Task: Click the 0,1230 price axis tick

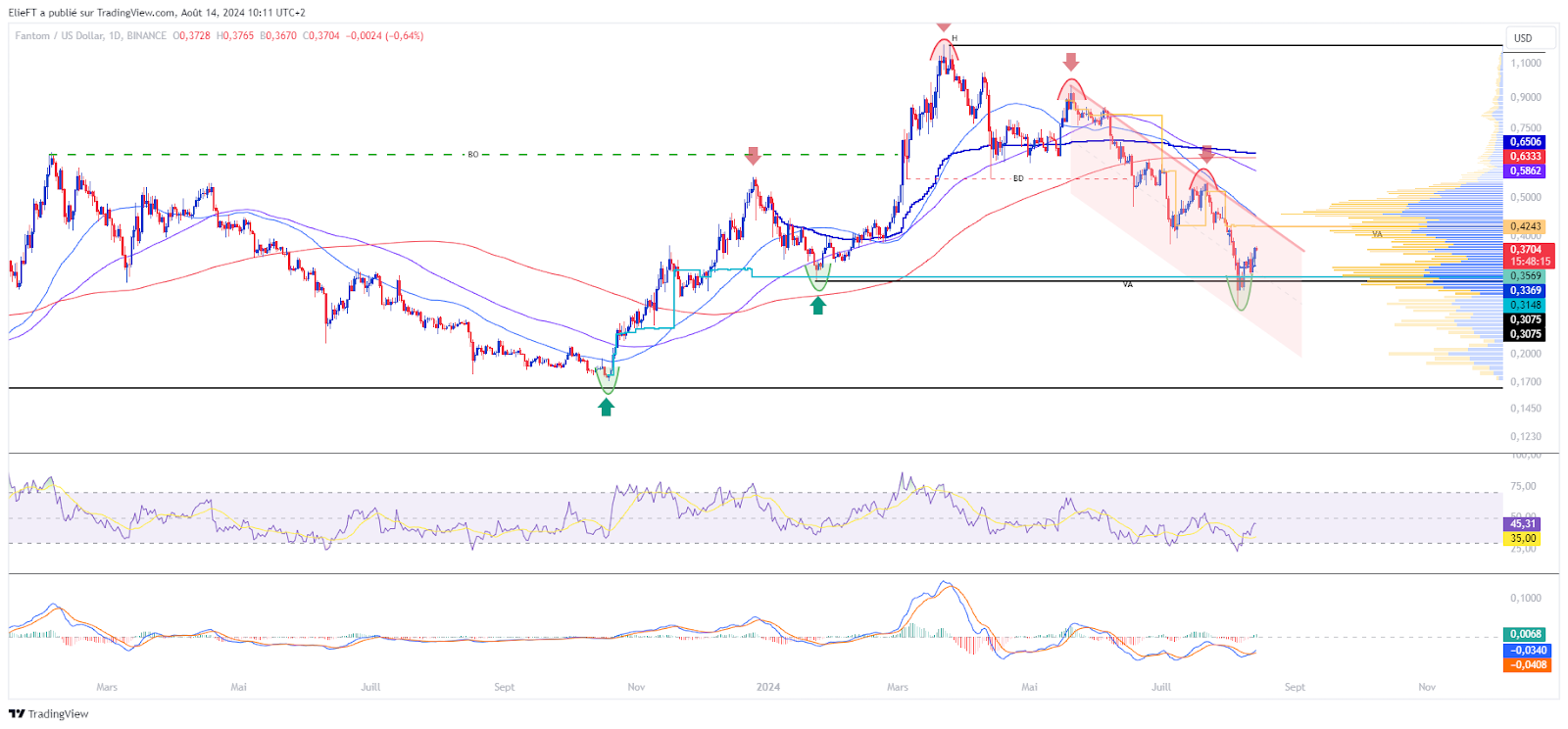Action: (x=1525, y=436)
